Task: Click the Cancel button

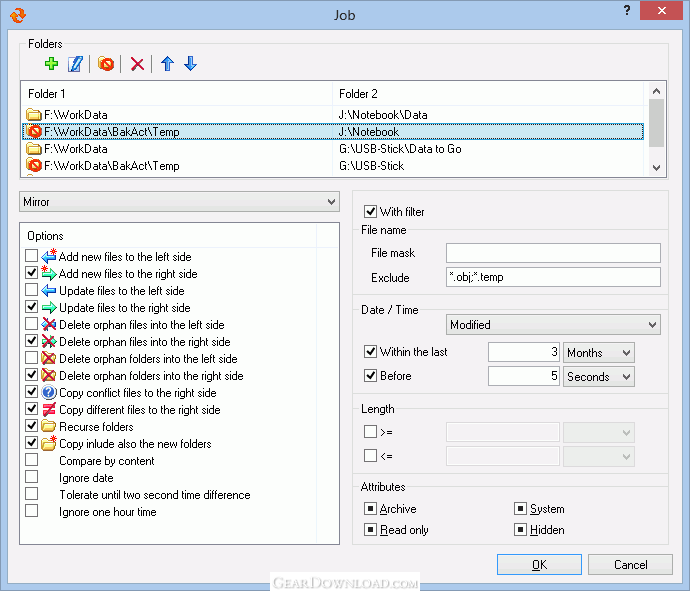Action: 630,565
